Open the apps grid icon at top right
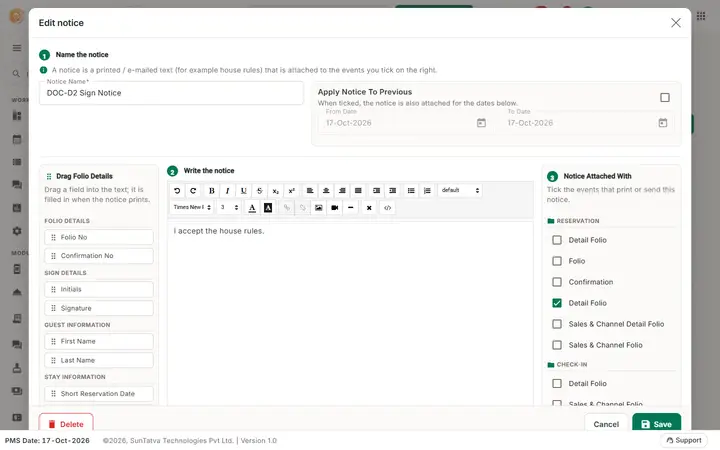This screenshot has height=450, width=720. click(x=701, y=16)
